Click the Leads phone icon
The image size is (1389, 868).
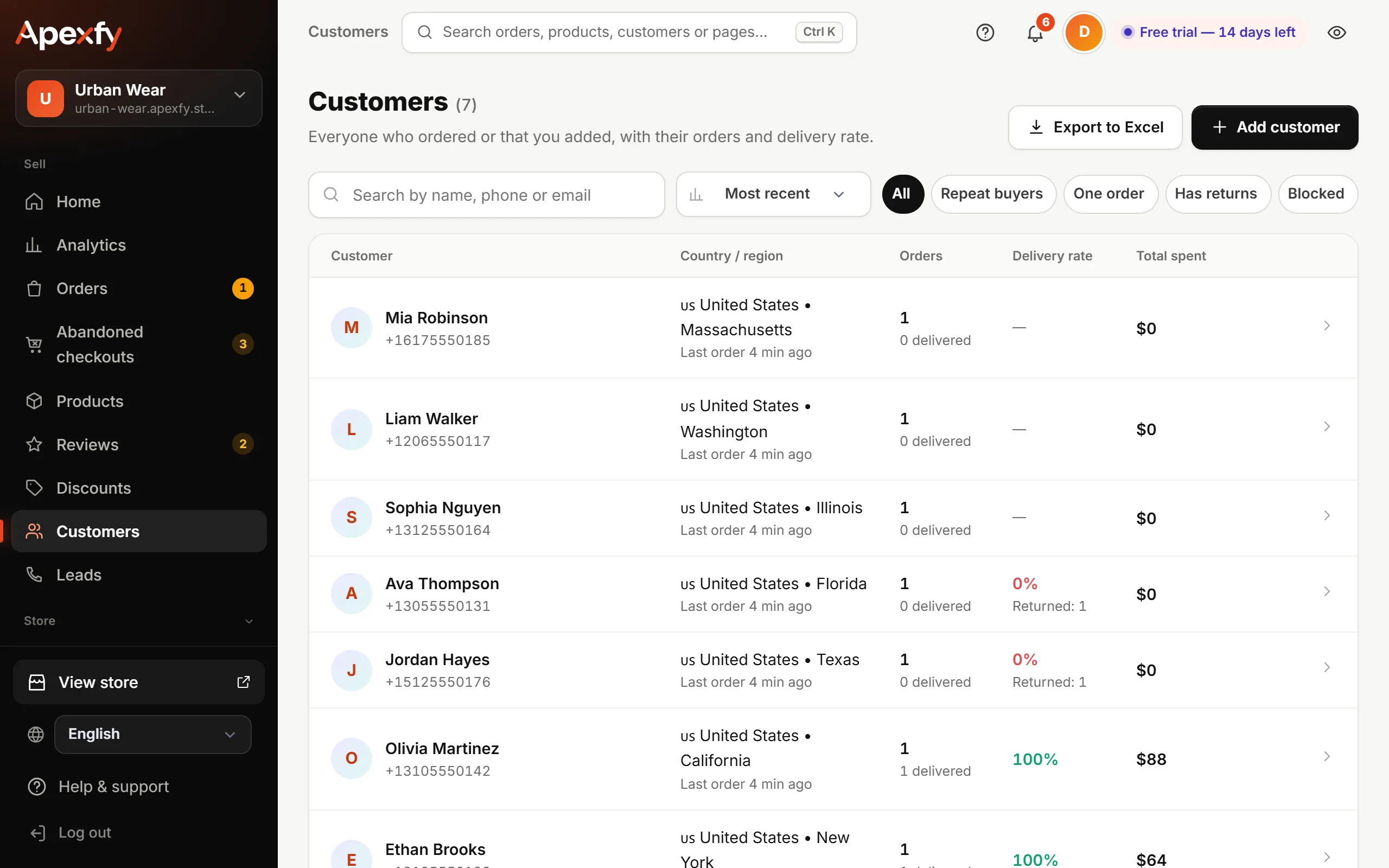tap(34, 575)
